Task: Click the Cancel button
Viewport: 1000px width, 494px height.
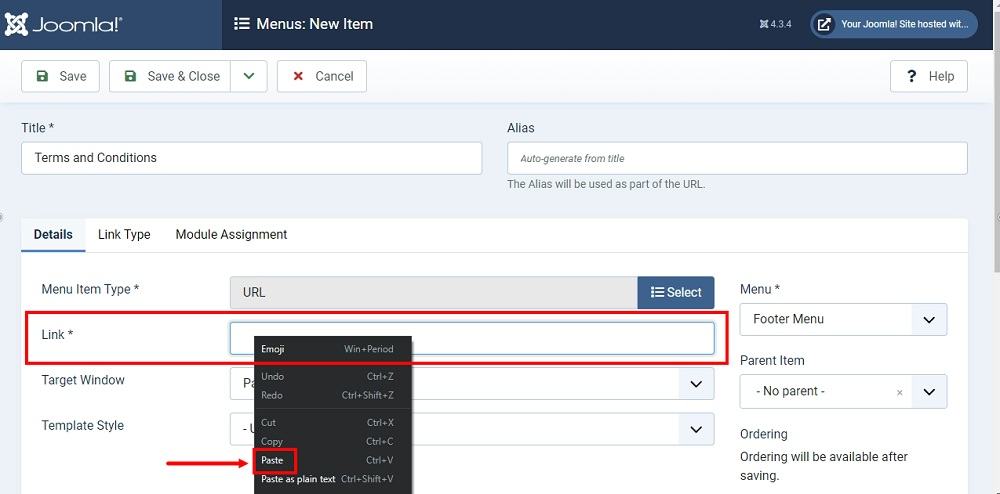Action: (x=322, y=76)
